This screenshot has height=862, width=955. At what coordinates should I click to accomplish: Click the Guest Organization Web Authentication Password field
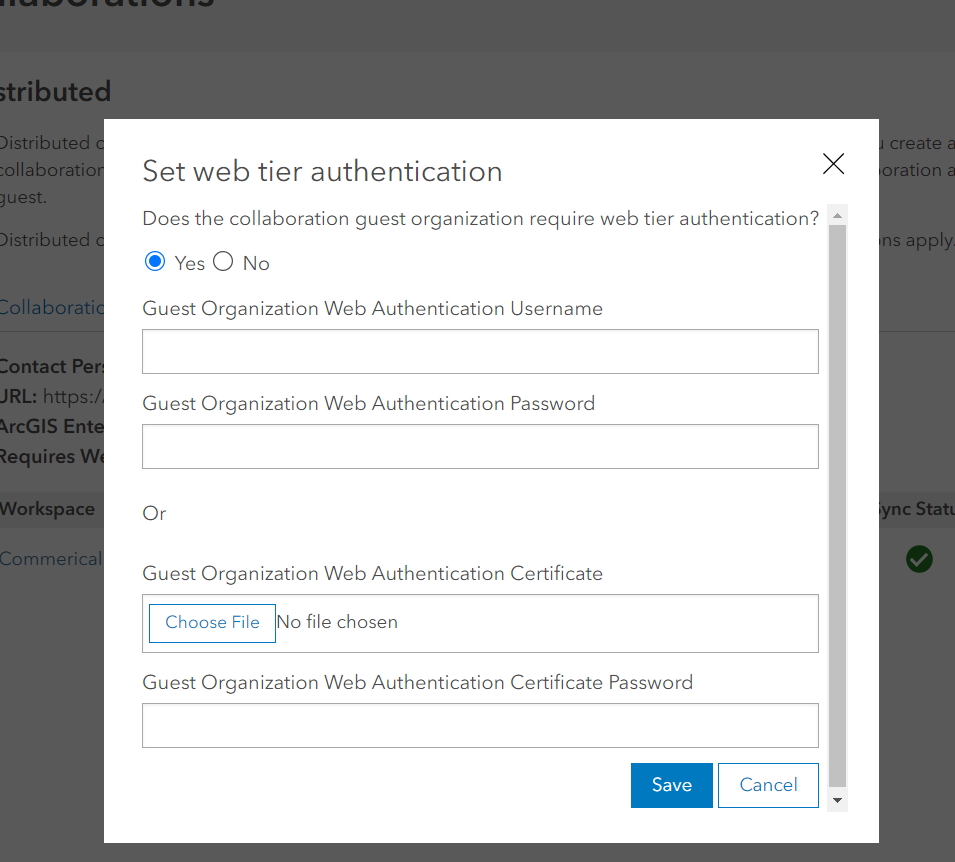click(479, 446)
